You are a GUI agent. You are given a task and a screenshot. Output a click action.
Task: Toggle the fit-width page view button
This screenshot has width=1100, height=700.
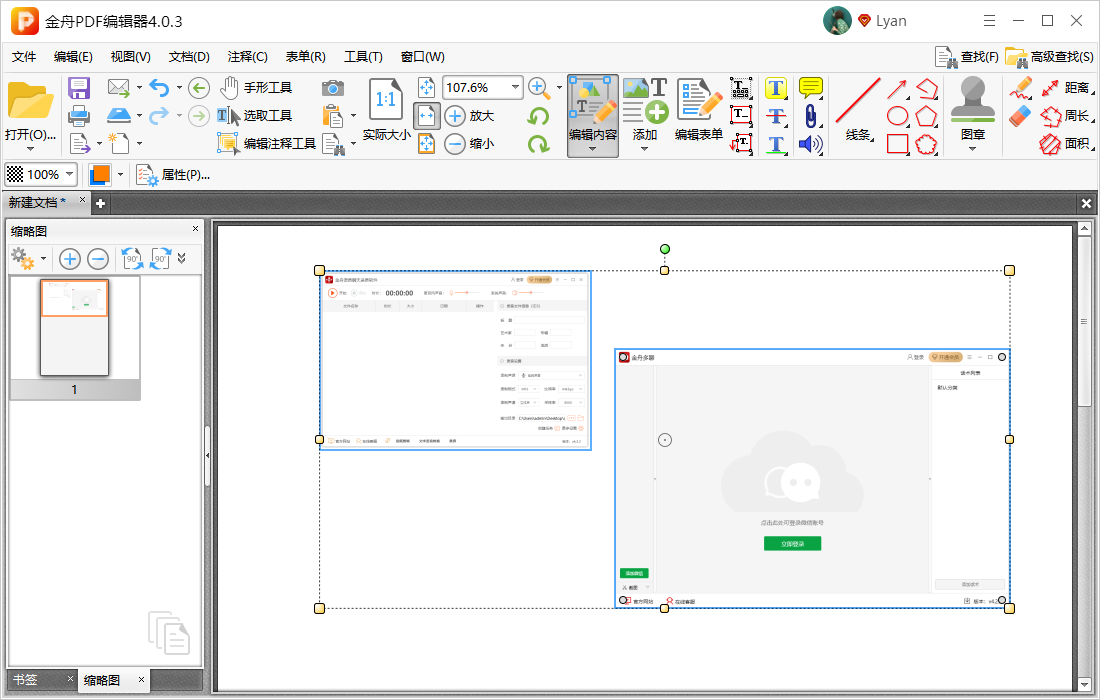(x=427, y=116)
